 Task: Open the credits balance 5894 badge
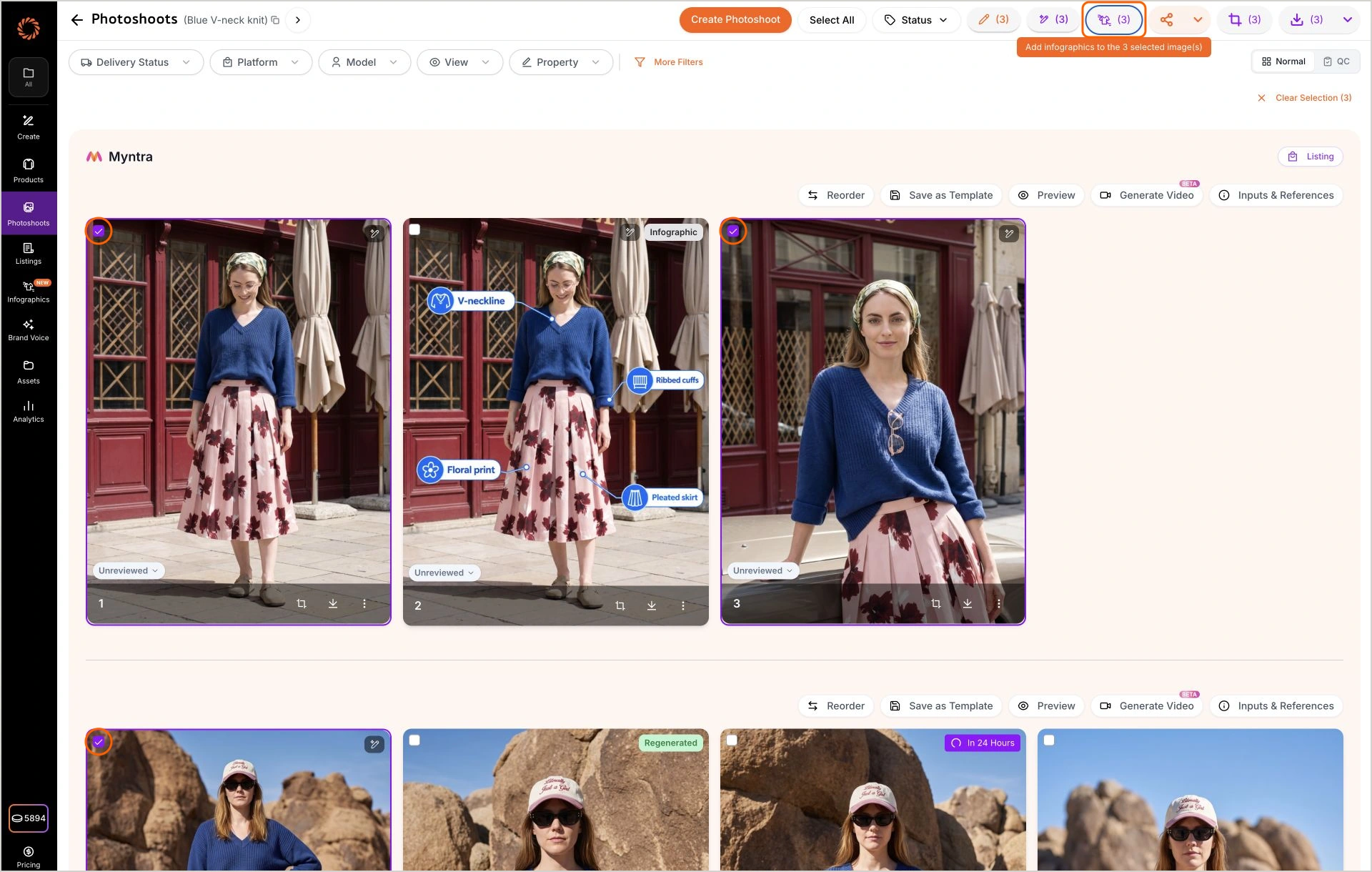[x=29, y=818]
